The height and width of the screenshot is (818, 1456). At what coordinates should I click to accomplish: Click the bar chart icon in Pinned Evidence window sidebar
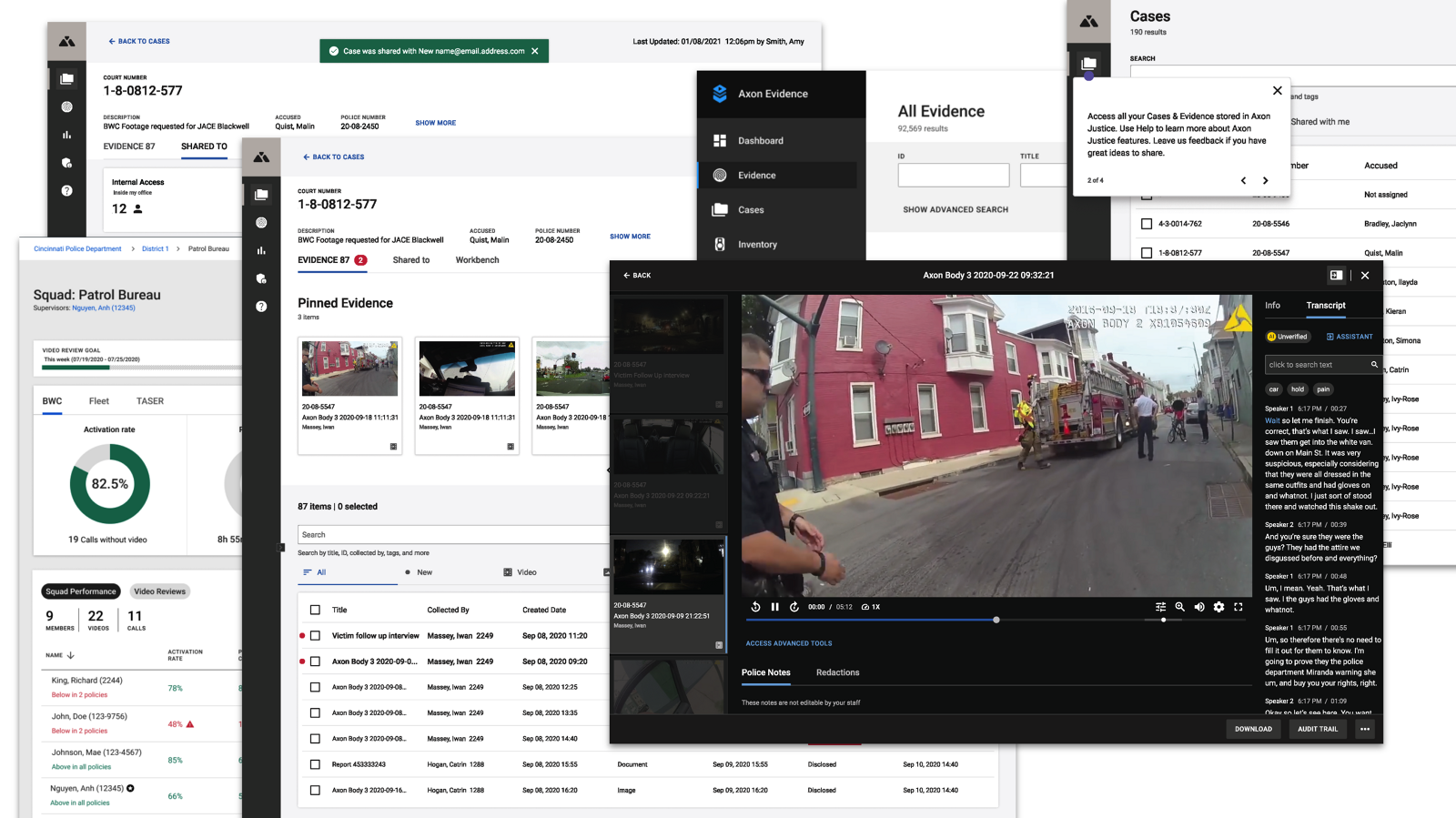(261, 250)
